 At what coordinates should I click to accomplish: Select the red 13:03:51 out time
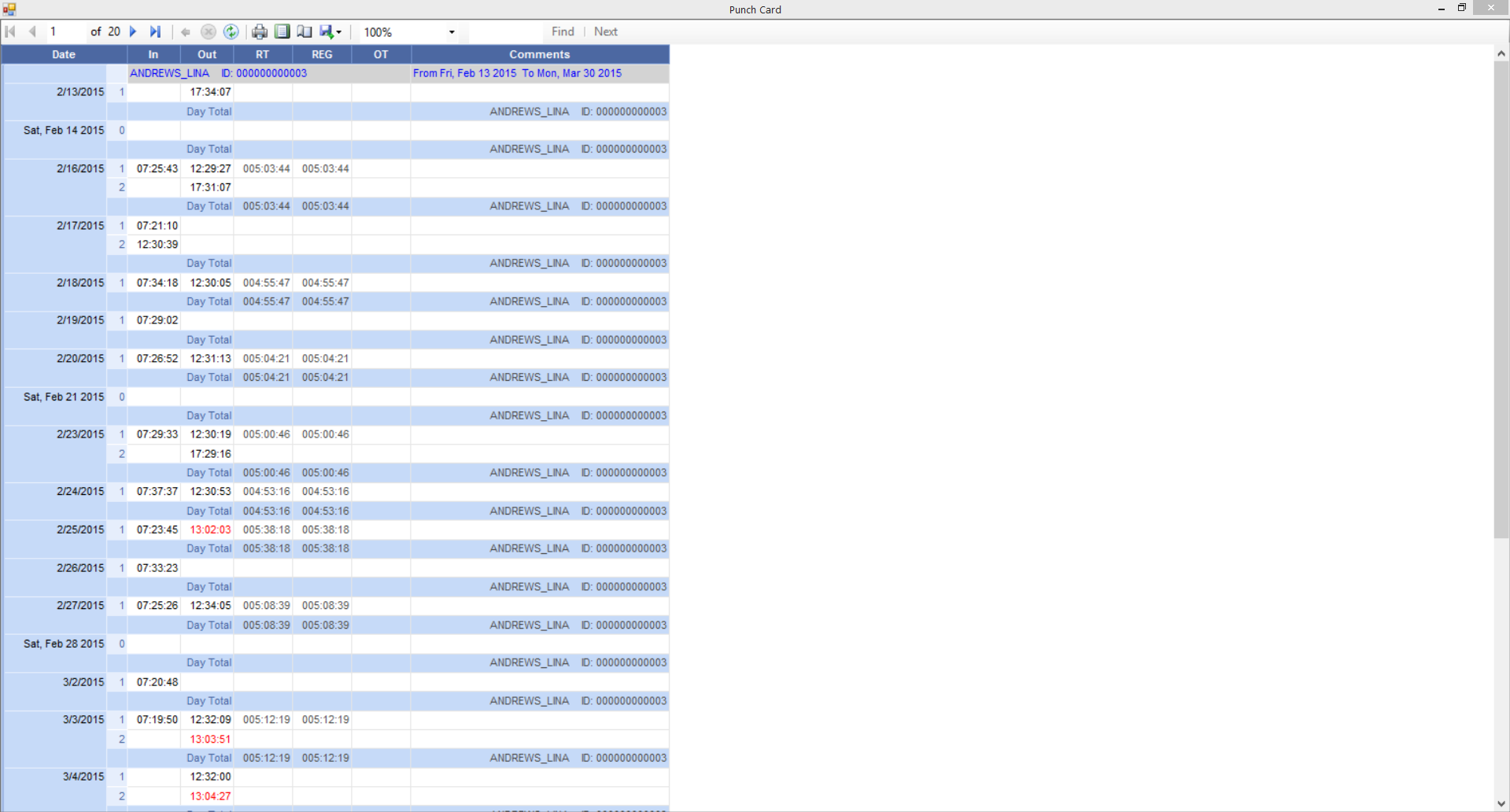[x=210, y=739]
